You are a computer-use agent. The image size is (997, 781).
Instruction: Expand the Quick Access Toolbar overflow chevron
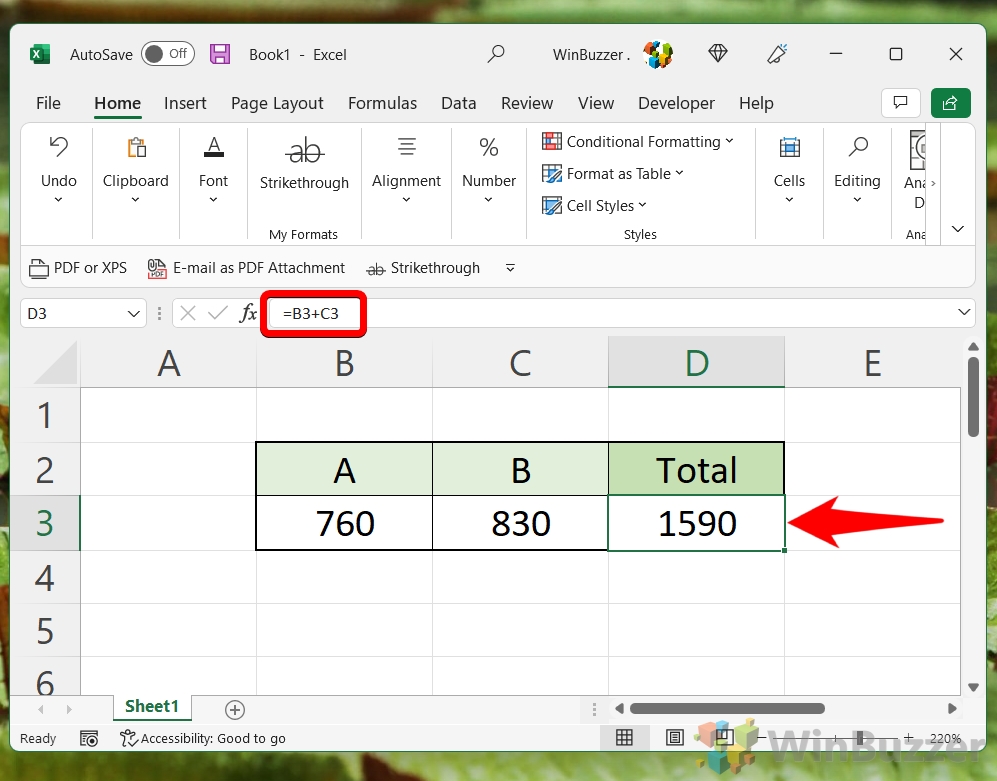click(x=510, y=268)
